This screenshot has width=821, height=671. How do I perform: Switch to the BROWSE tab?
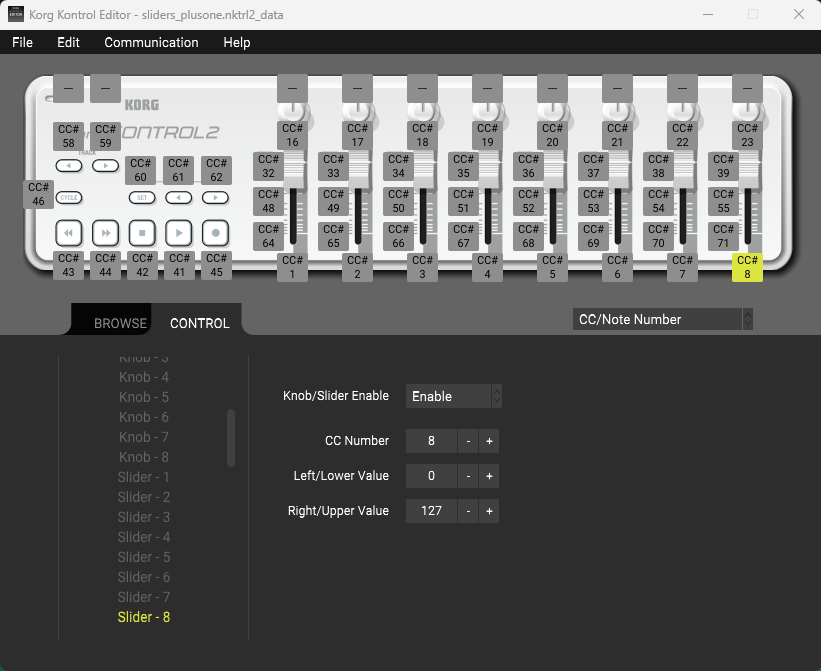119,322
